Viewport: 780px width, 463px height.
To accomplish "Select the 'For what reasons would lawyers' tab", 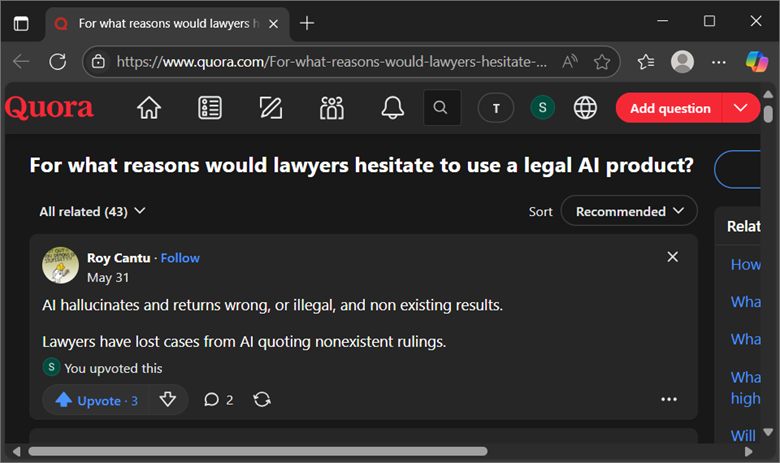I will (x=168, y=23).
